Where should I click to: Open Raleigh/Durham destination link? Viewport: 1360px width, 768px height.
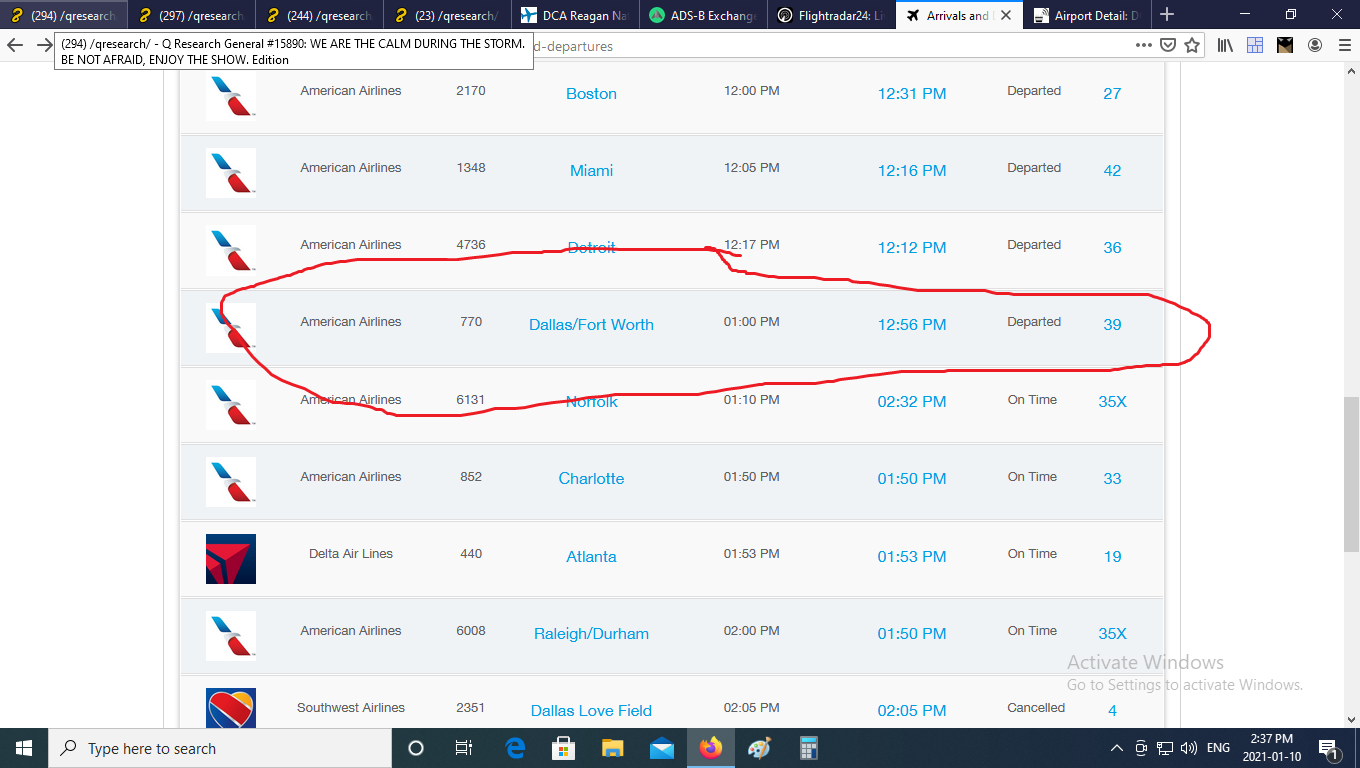[591, 634]
